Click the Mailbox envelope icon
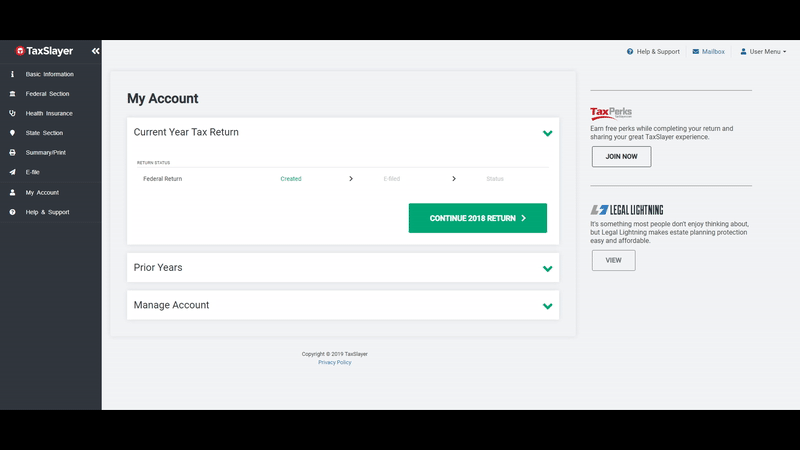The width and height of the screenshot is (800, 450). pos(696,52)
